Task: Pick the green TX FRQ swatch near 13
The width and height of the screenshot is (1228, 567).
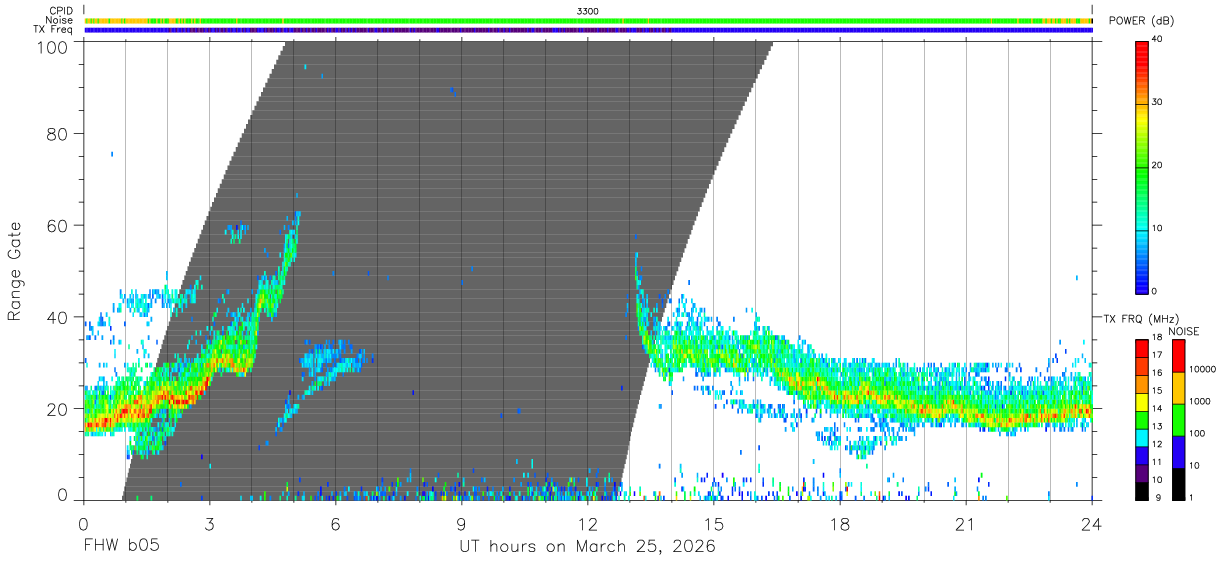Action: pos(1142,419)
